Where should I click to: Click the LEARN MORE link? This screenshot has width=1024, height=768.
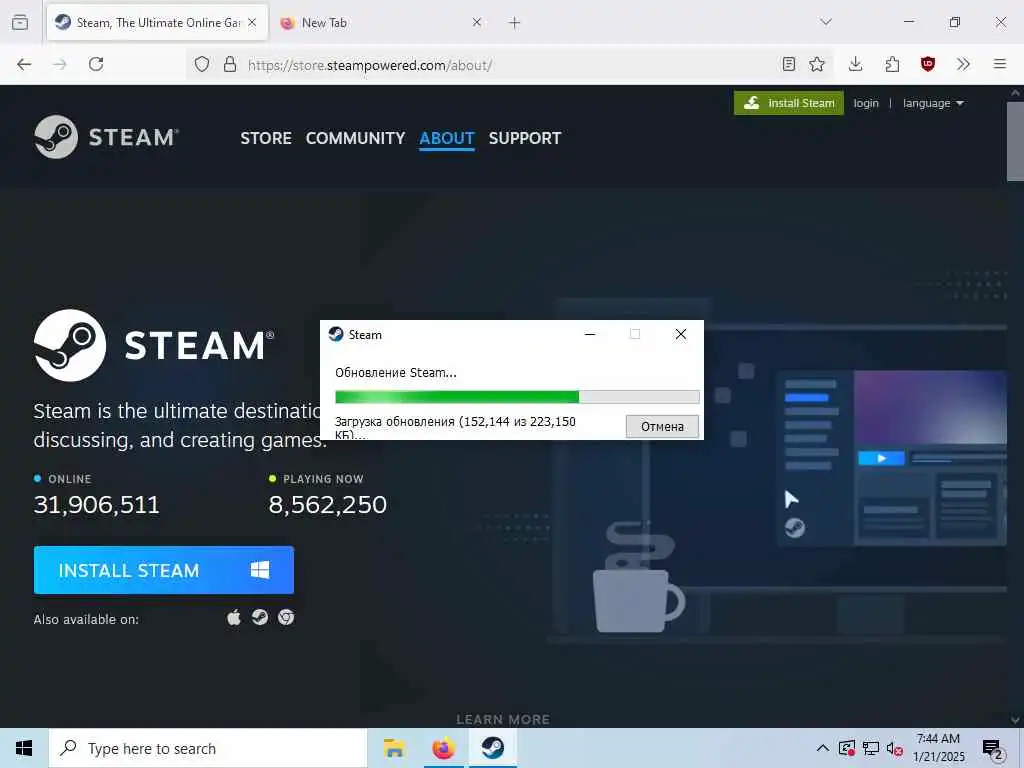pyautogui.click(x=503, y=719)
